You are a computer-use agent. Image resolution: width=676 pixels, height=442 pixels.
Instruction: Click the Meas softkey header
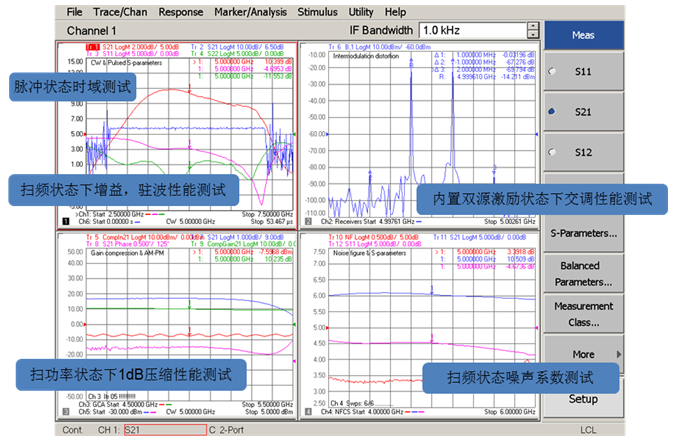[584, 35]
